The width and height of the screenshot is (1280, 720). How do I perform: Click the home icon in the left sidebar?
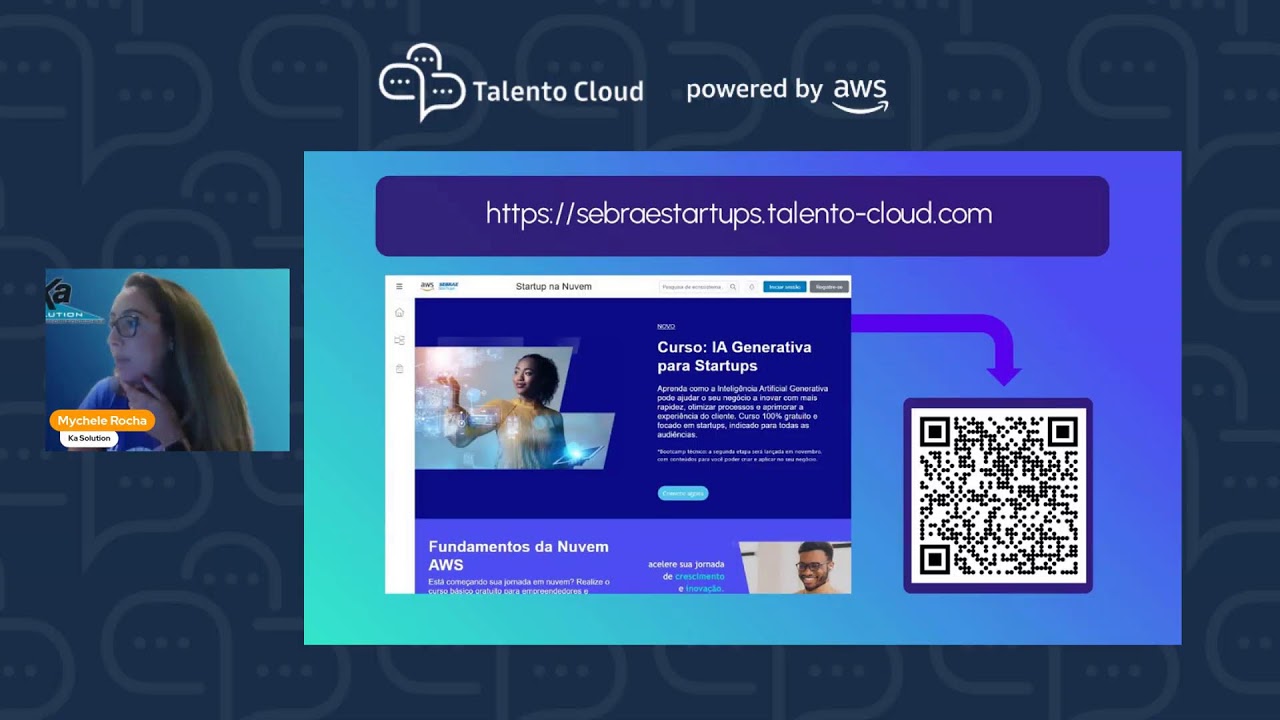399,313
